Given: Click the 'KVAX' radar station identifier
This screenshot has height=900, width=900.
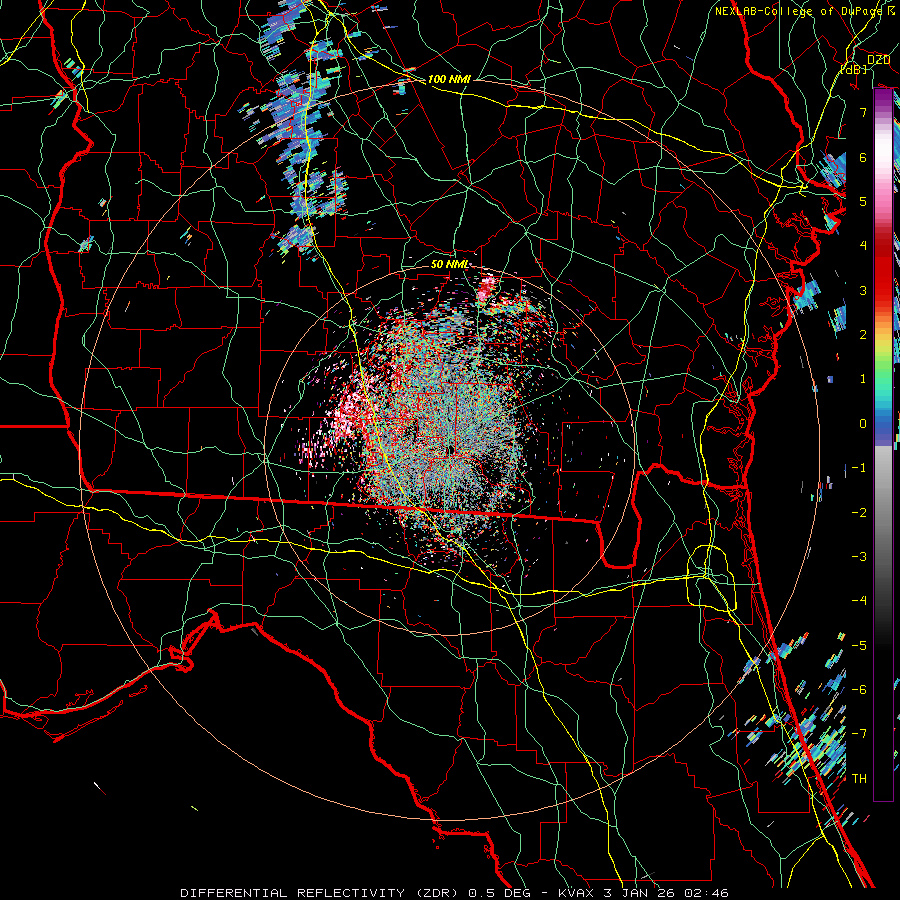Looking at the screenshot, I should pos(576,893).
